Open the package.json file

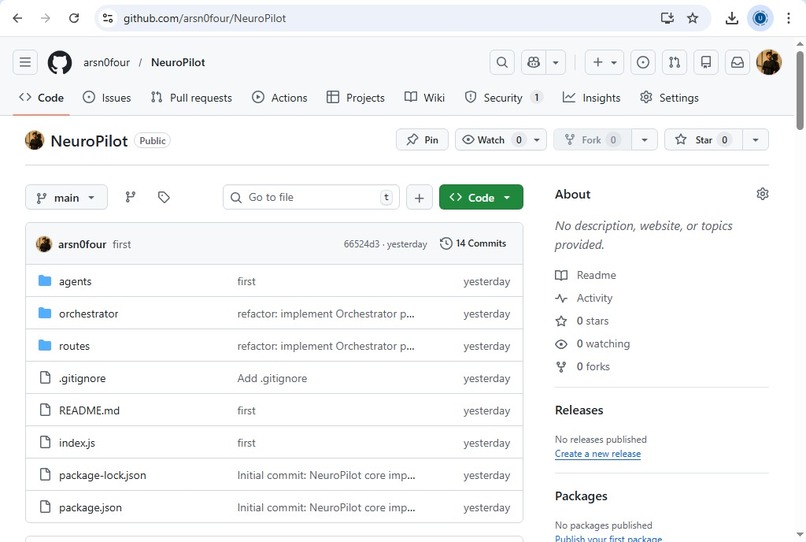[90, 508]
